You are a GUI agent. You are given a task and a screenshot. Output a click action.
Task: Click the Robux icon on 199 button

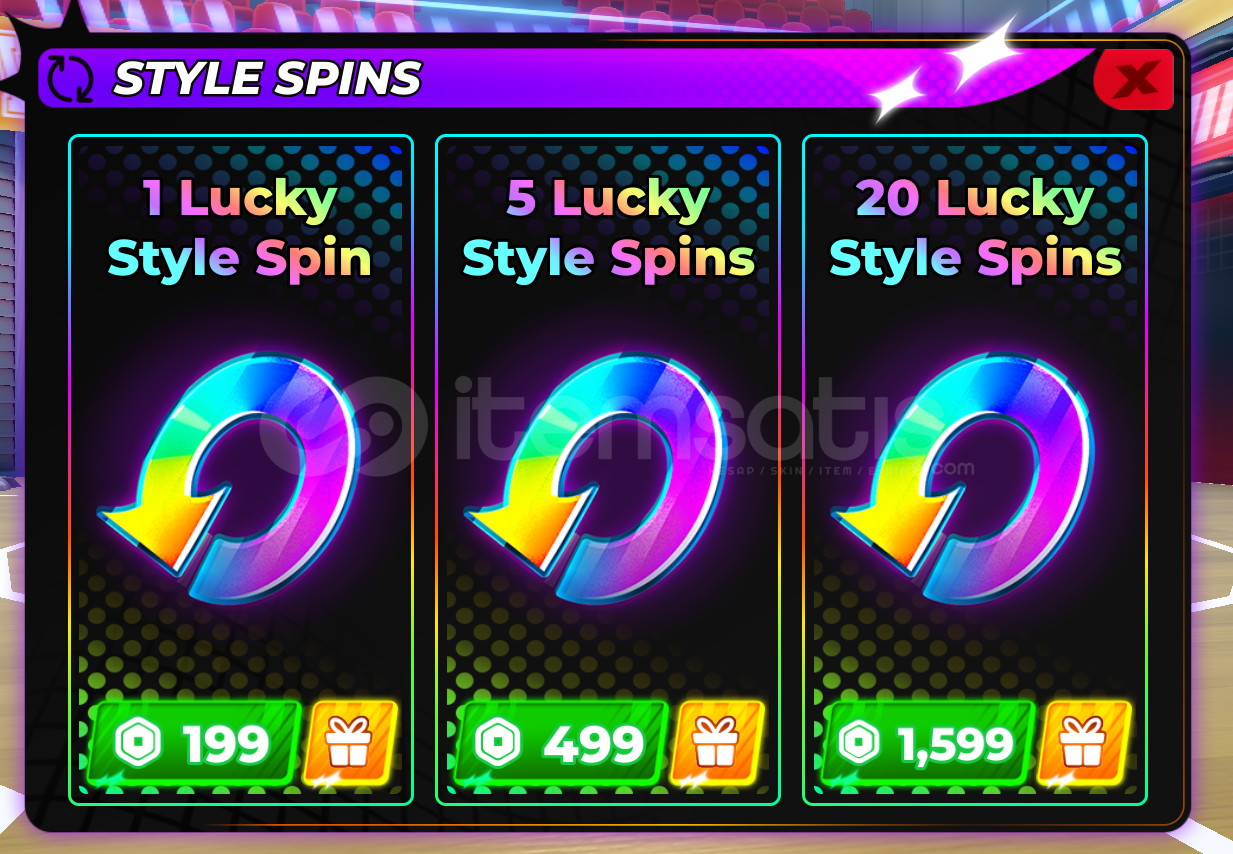(138, 743)
